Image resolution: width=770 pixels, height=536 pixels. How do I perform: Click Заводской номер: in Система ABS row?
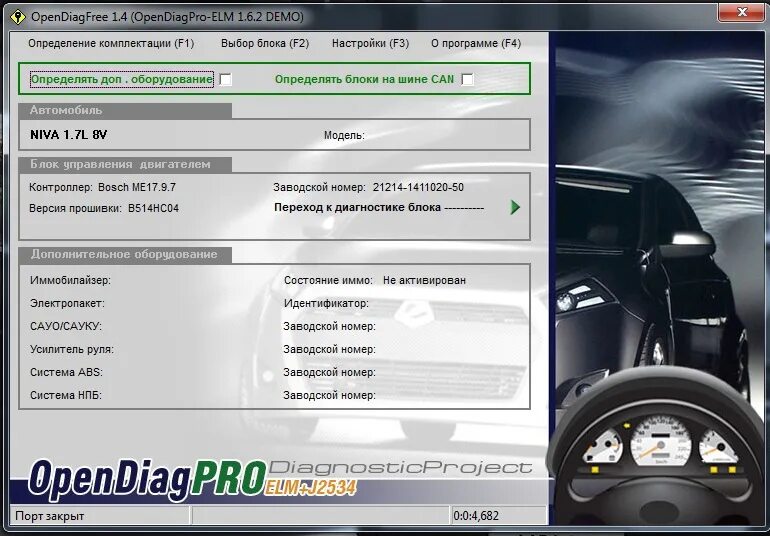point(330,372)
